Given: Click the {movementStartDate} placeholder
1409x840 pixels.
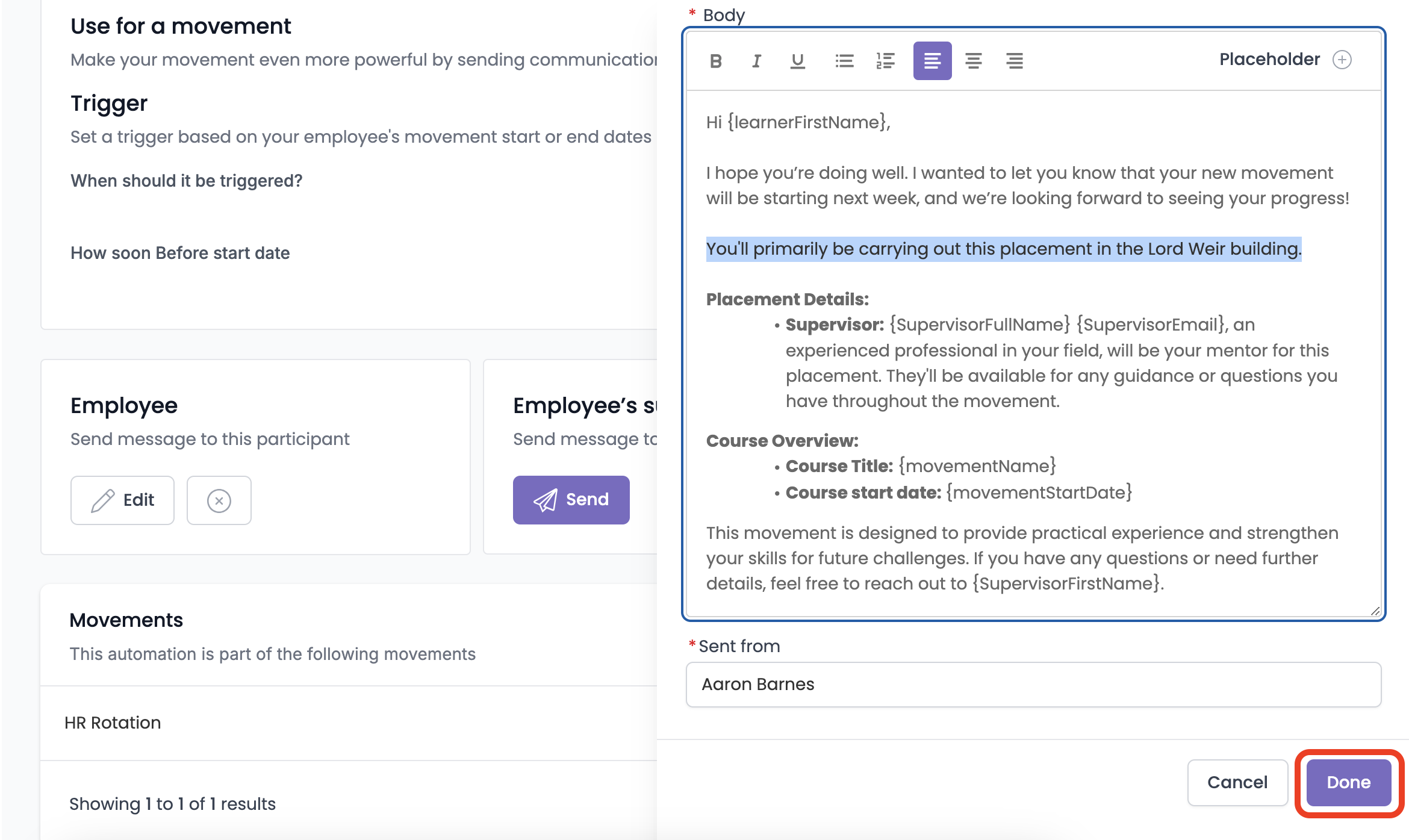Looking at the screenshot, I should (x=1039, y=493).
